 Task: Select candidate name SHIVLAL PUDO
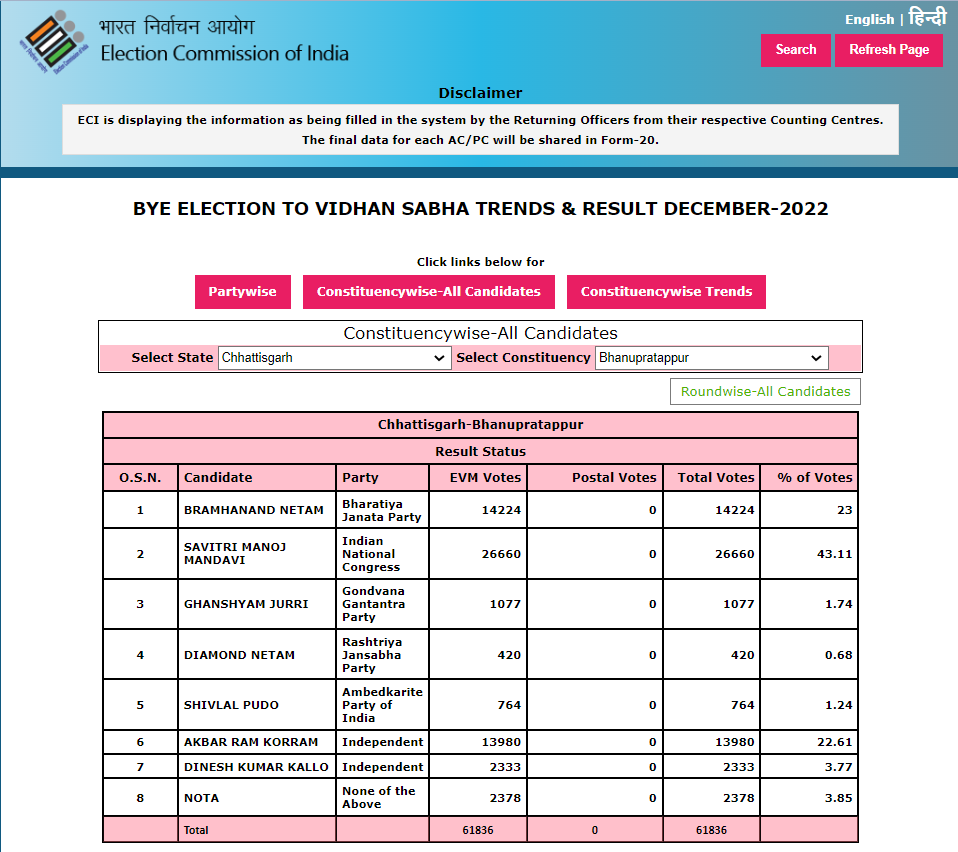pos(232,705)
